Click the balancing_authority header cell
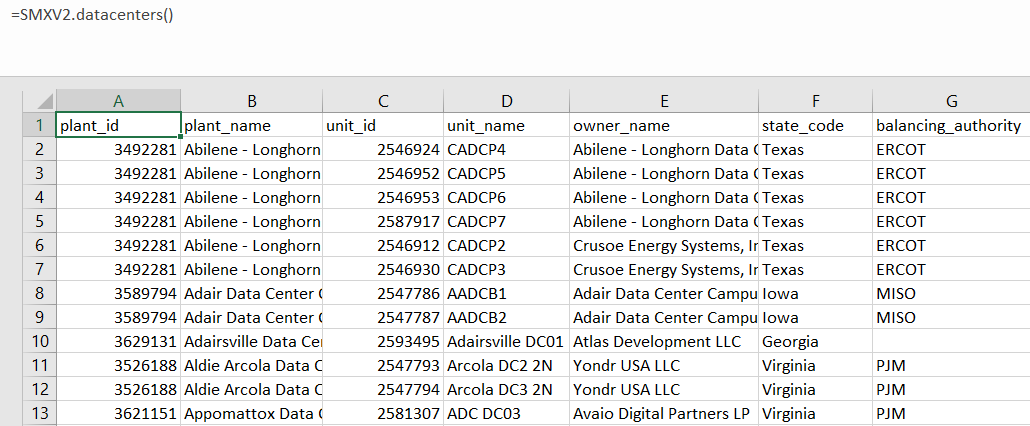This screenshot has height=426, width=1030. click(x=951, y=125)
